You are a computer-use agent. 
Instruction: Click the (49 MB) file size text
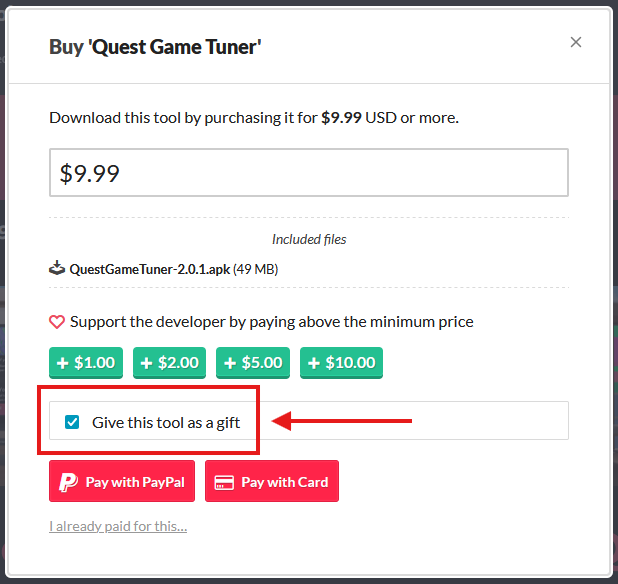257,269
